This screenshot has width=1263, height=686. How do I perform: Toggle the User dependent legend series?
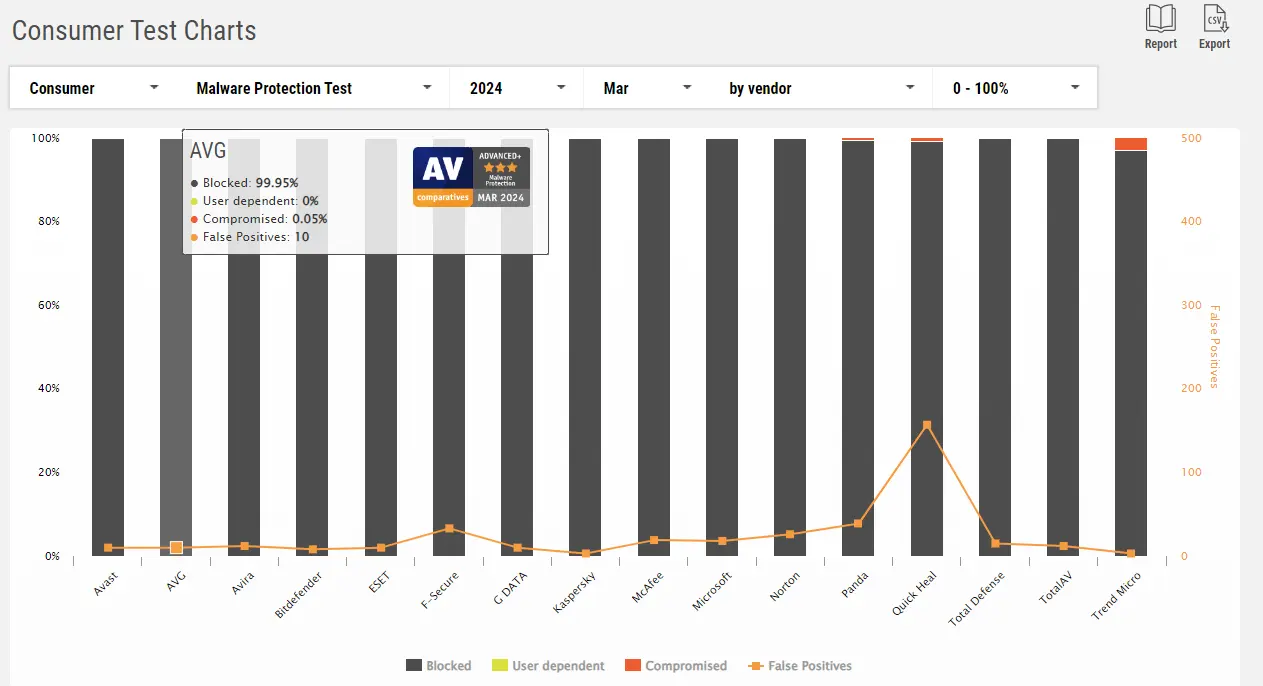pyautogui.click(x=548, y=665)
